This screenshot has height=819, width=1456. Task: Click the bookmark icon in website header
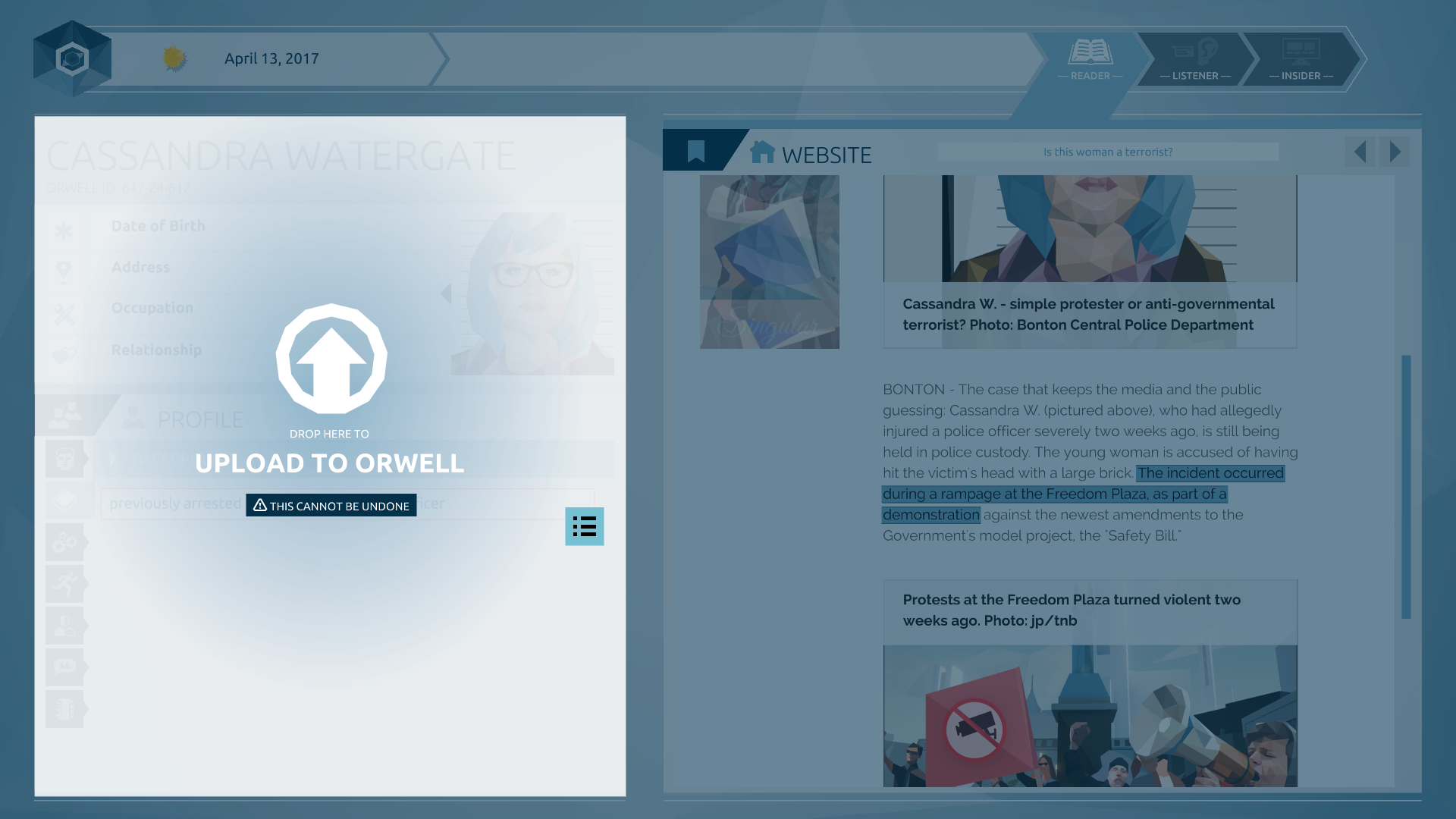695,151
